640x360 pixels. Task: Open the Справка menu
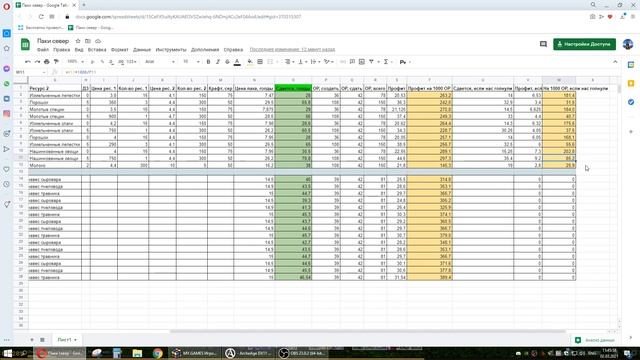(233, 49)
